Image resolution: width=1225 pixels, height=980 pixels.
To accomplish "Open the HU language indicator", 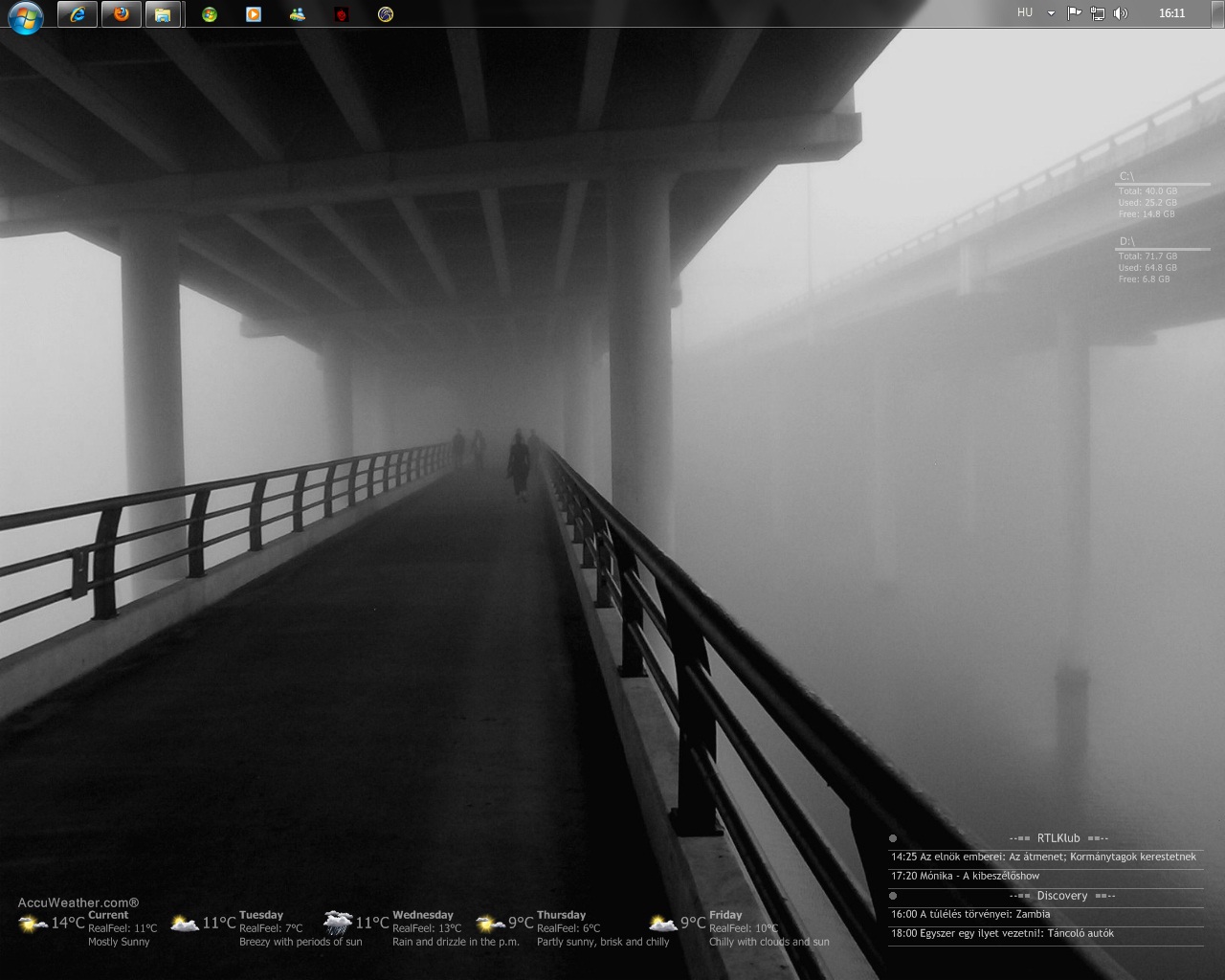I will tap(1025, 13).
